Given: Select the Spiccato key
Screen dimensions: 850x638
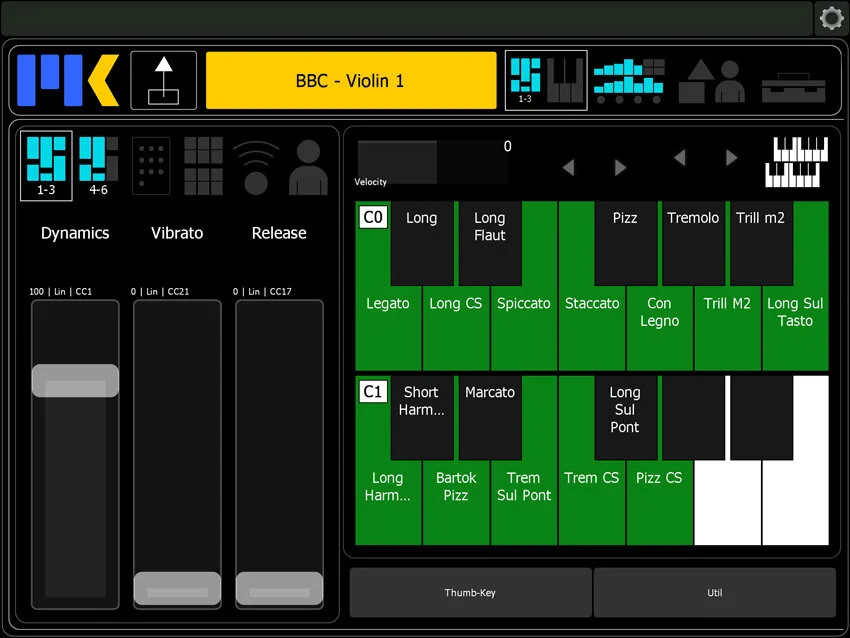Looking at the screenshot, I should point(524,328).
